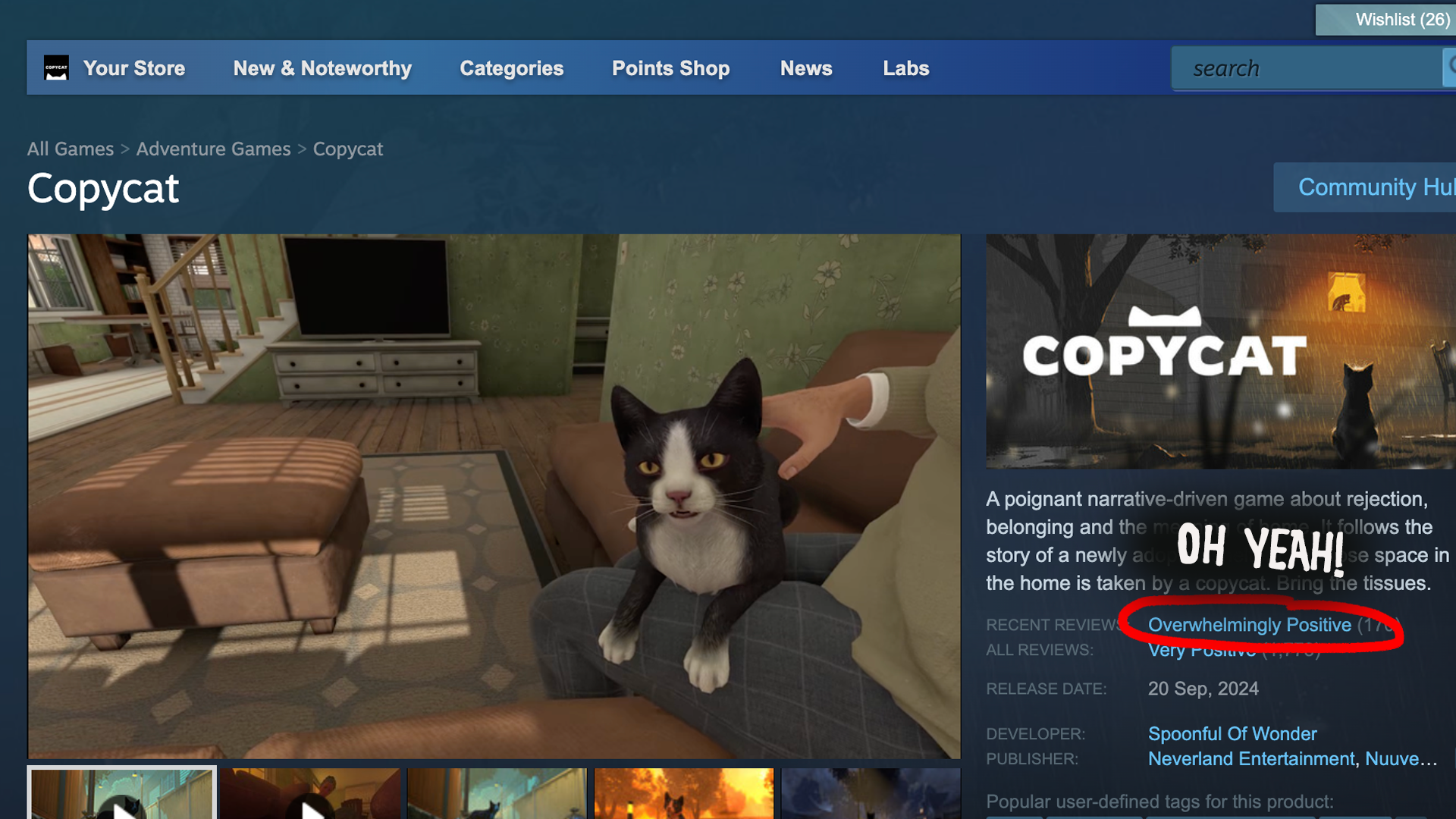The height and width of the screenshot is (819, 1456).
Task: Click the Copycat page title text
Action: 103,189
